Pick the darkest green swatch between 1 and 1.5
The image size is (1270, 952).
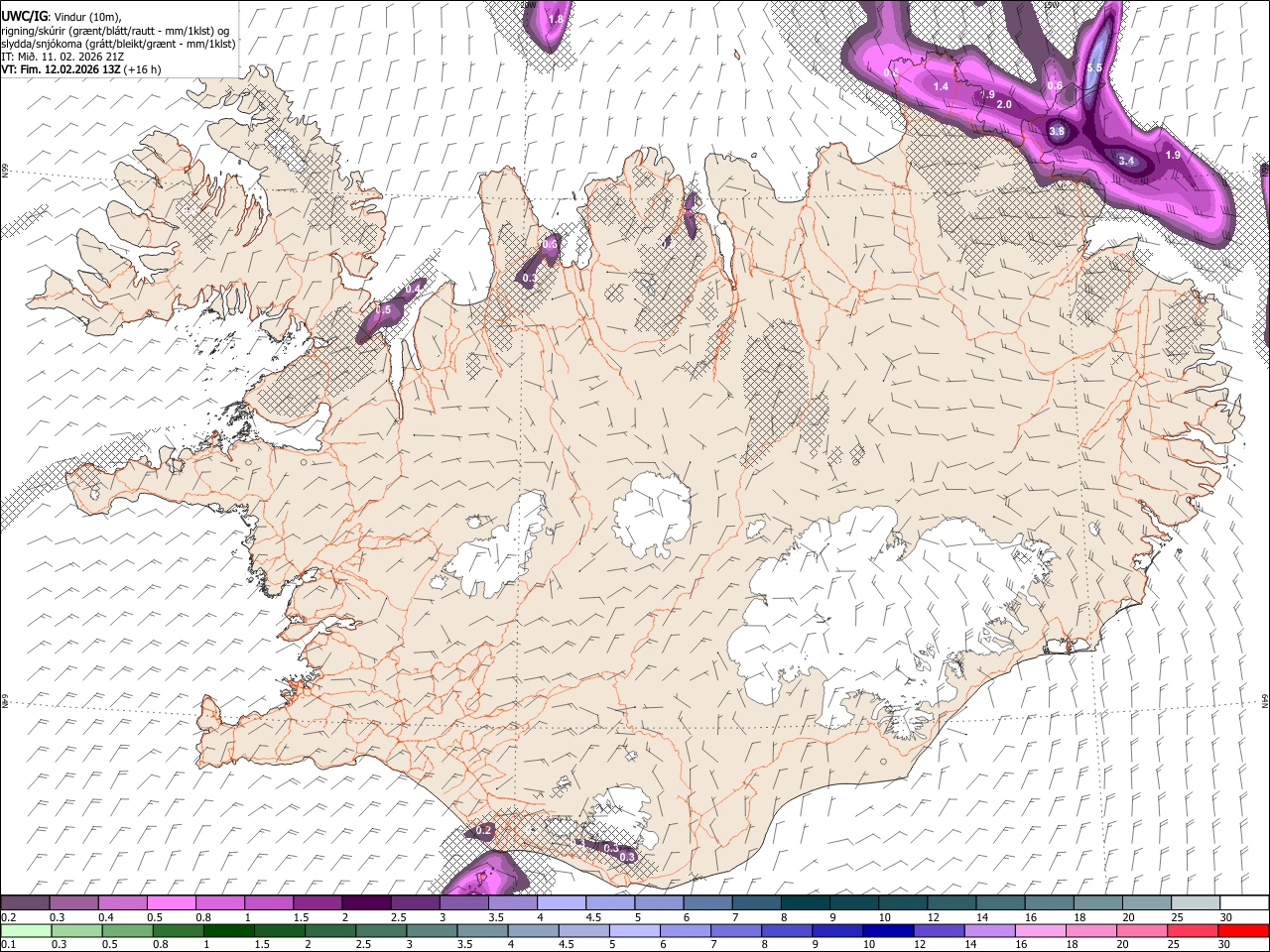click(228, 930)
